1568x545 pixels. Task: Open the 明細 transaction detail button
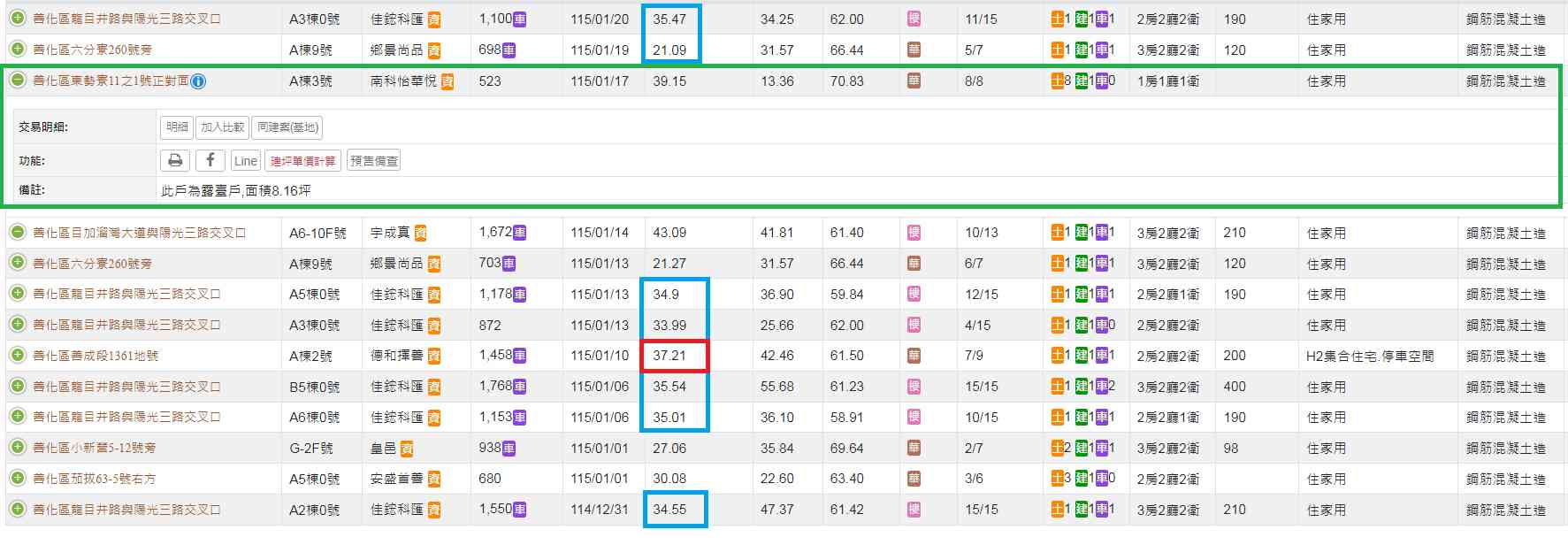(x=177, y=127)
